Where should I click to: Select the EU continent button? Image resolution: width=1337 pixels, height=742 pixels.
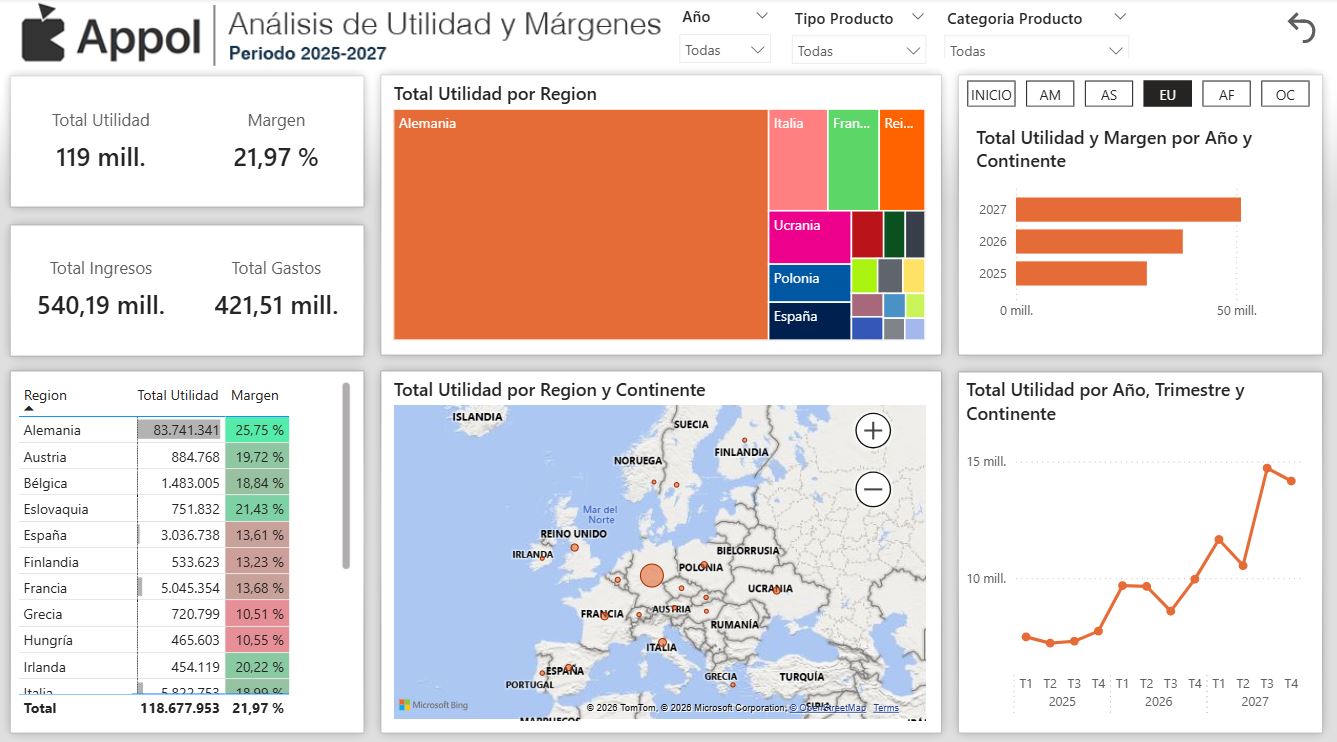[x=1167, y=94]
